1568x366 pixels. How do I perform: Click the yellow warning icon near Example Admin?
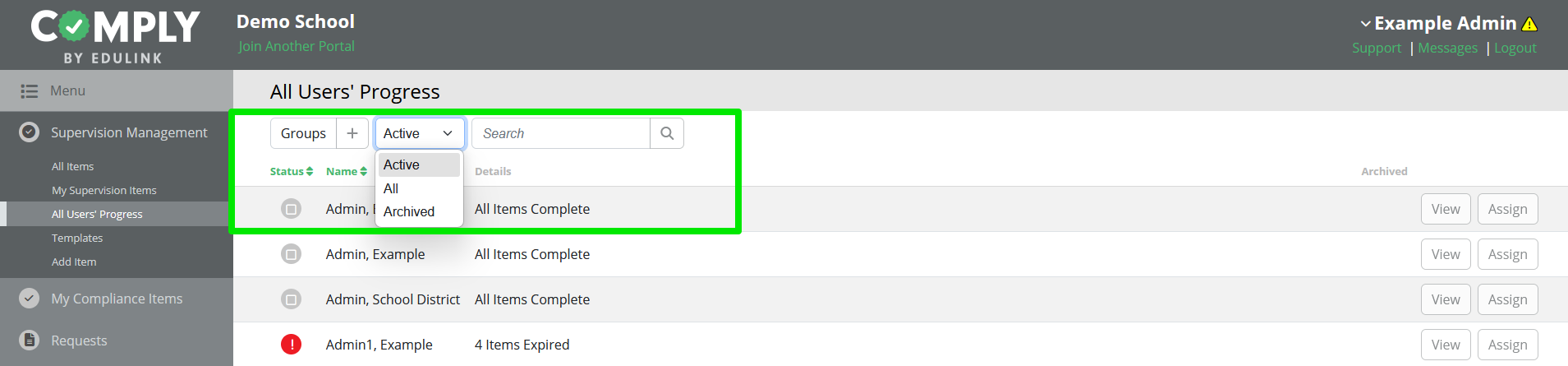(x=1529, y=24)
